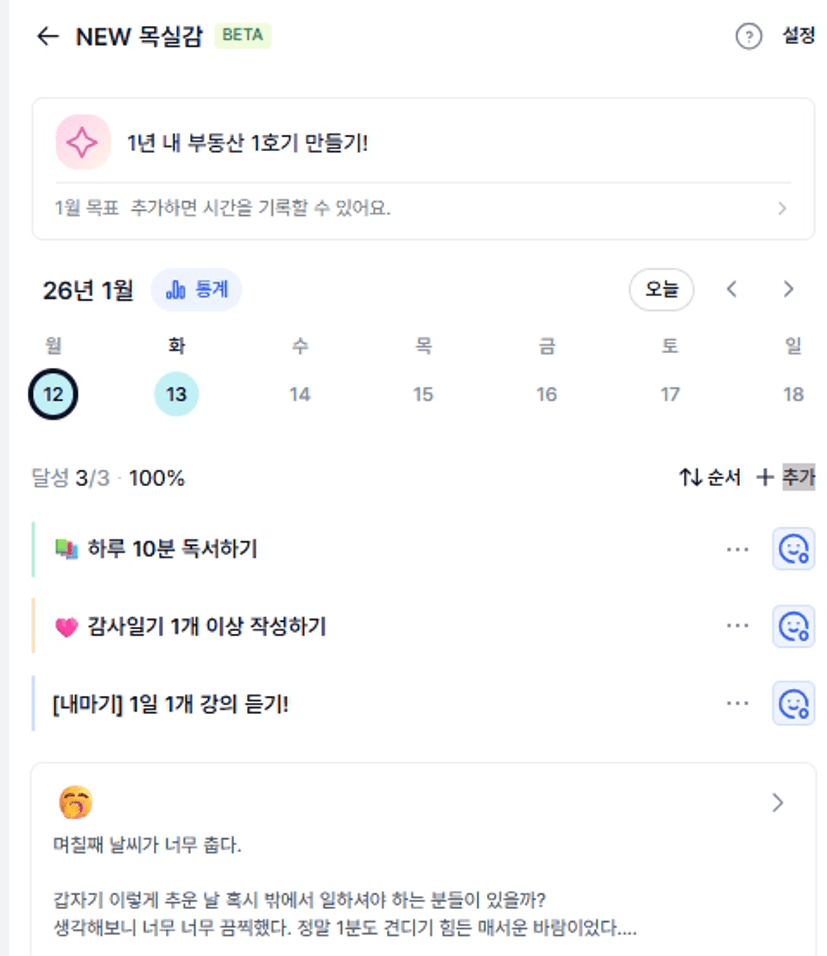
Task: Open 통계 statistics chart button
Action: point(197,290)
